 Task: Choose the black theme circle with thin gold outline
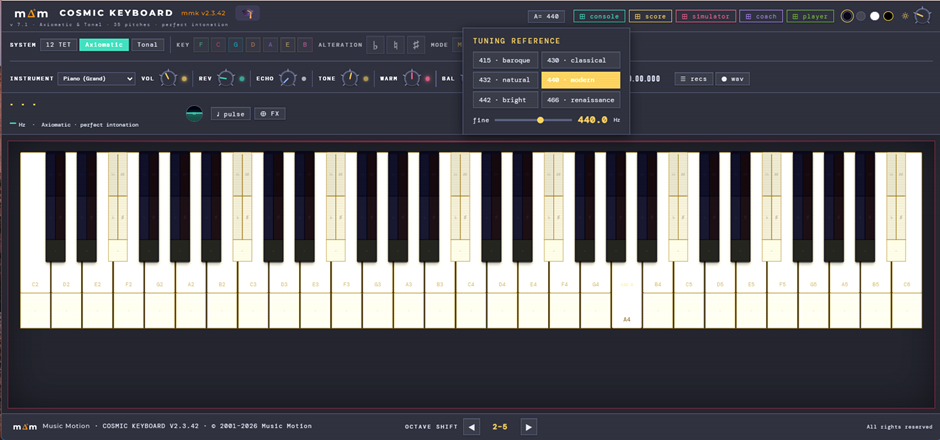tap(888, 16)
